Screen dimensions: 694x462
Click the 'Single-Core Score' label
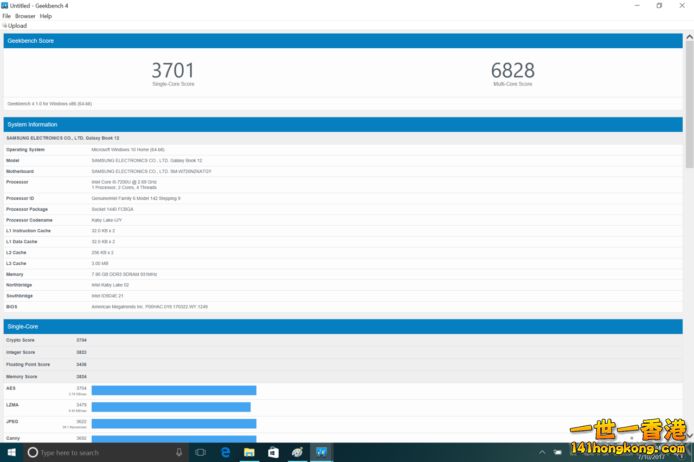tap(173, 84)
